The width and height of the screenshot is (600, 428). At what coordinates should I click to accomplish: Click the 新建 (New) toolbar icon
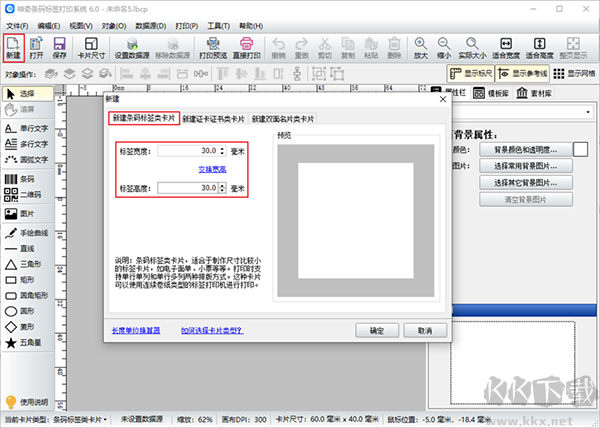14,48
